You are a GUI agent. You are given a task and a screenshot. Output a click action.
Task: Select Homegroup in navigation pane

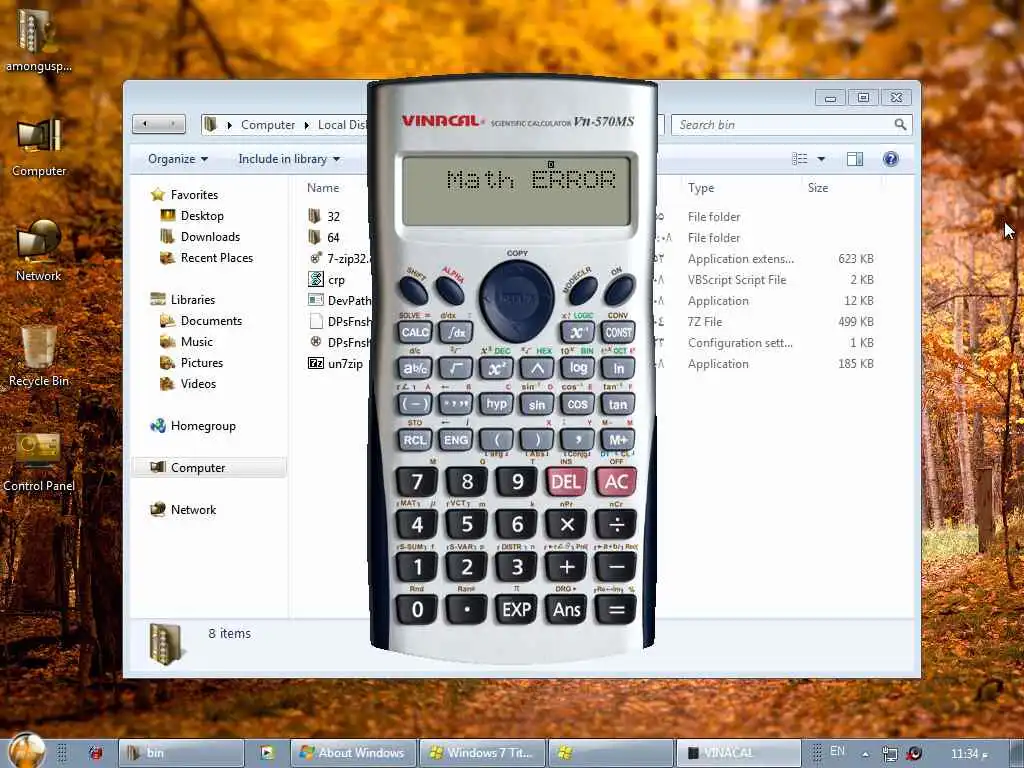(193, 426)
